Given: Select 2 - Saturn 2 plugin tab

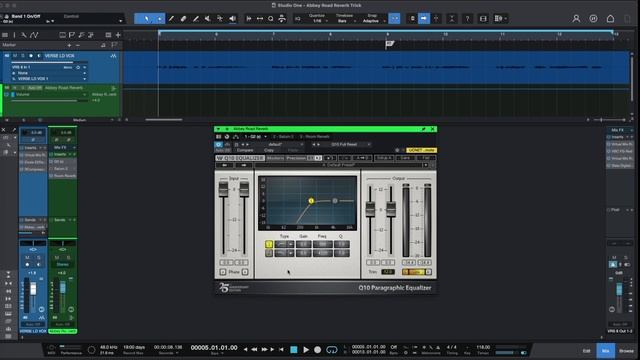Looking at the screenshot, I should click(x=283, y=137).
